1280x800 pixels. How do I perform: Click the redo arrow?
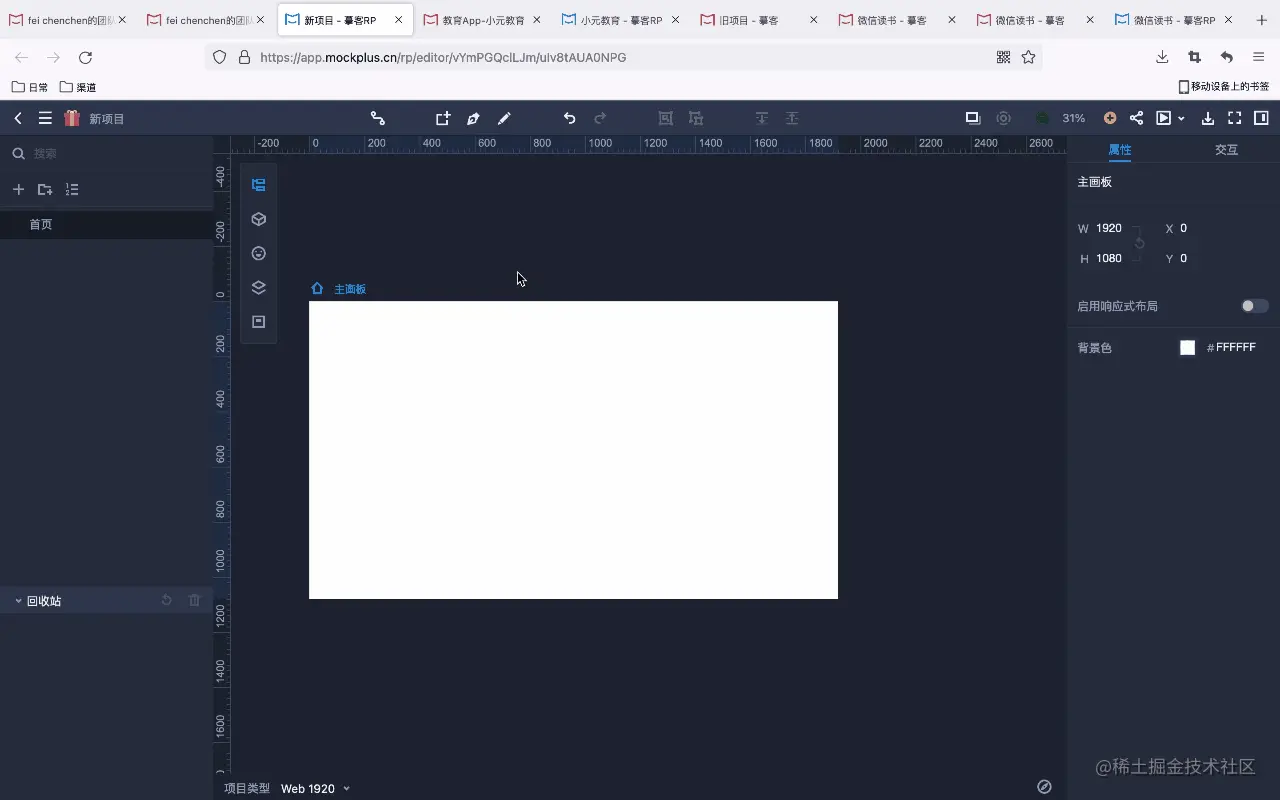point(600,118)
